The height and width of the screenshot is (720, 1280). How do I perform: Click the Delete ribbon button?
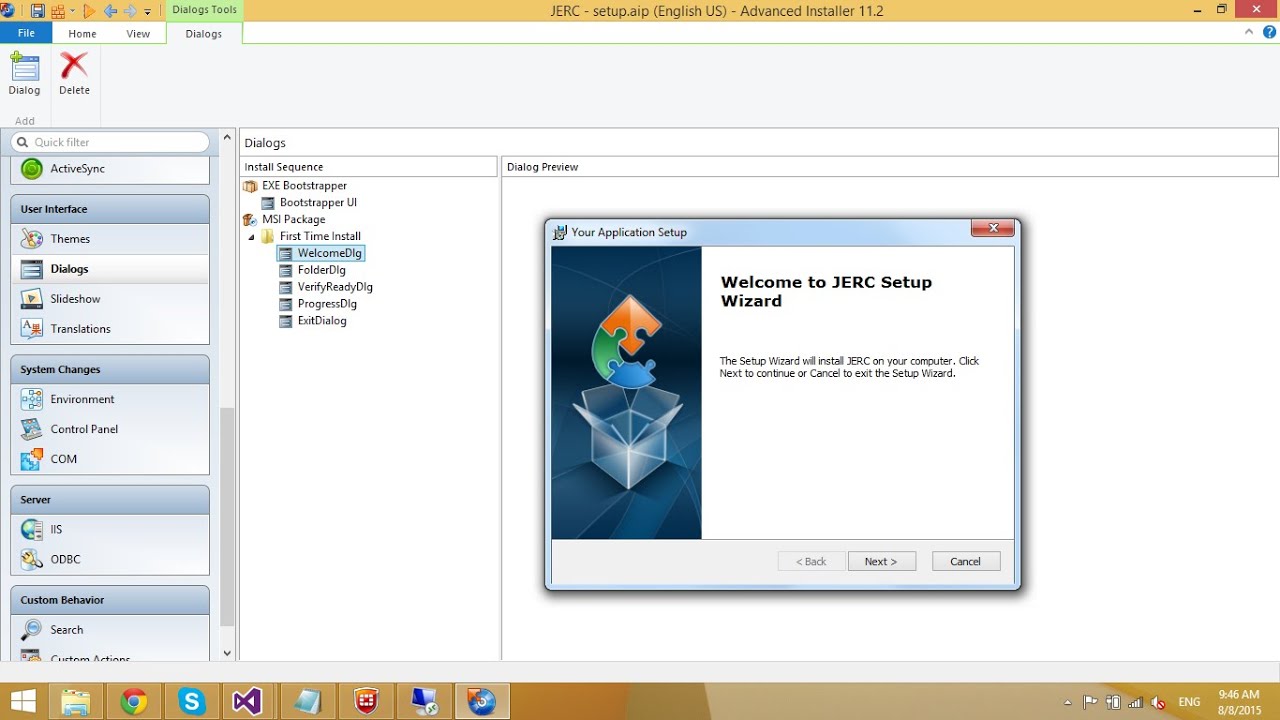click(x=74, y=74)
